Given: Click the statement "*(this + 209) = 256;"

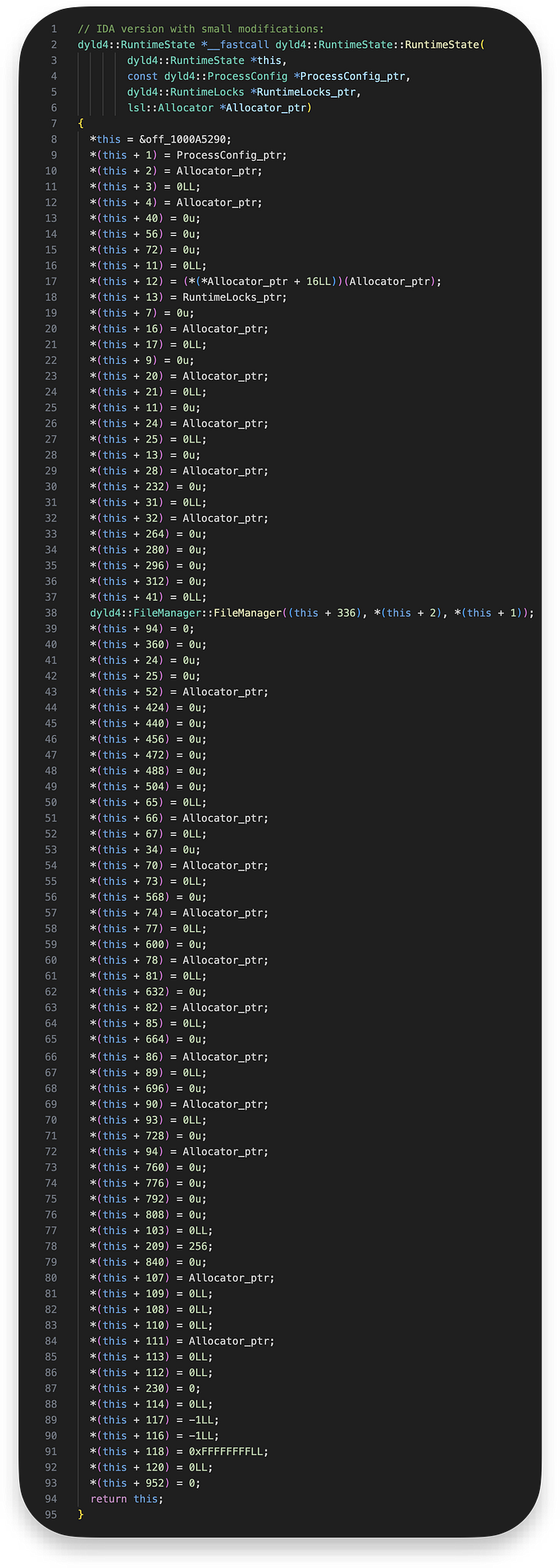Looking at the screenshot, I should [x=151, y=1247].
